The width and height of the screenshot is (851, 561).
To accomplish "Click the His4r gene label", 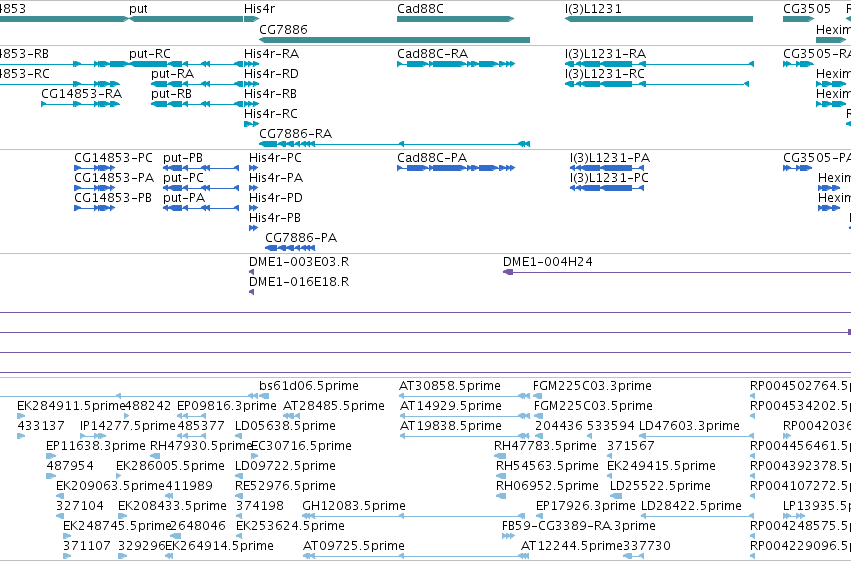I will click(x=259, y=8).
